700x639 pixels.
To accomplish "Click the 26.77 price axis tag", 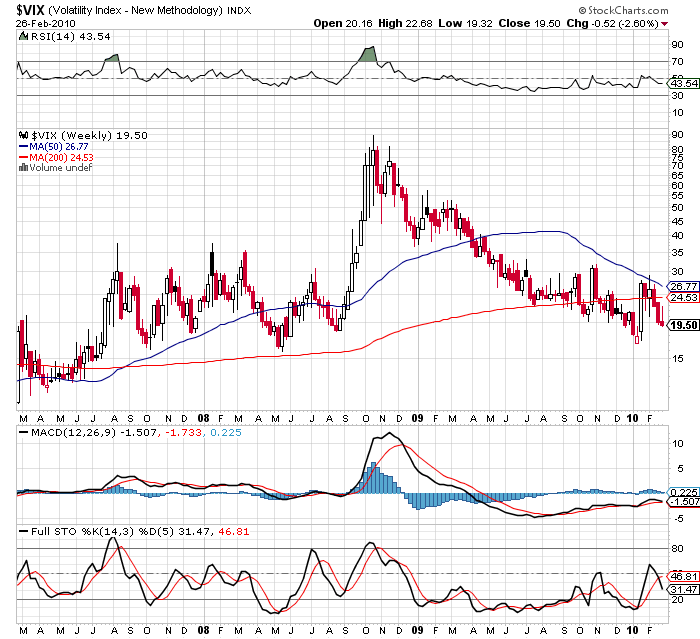I will pos(683,286).
